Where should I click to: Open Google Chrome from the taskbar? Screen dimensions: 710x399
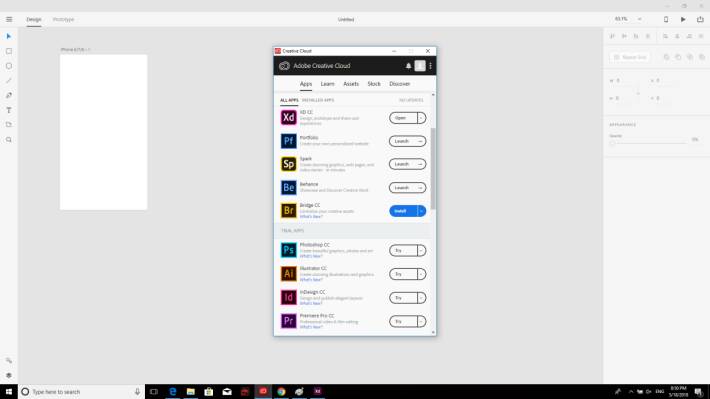click(281, 391)
